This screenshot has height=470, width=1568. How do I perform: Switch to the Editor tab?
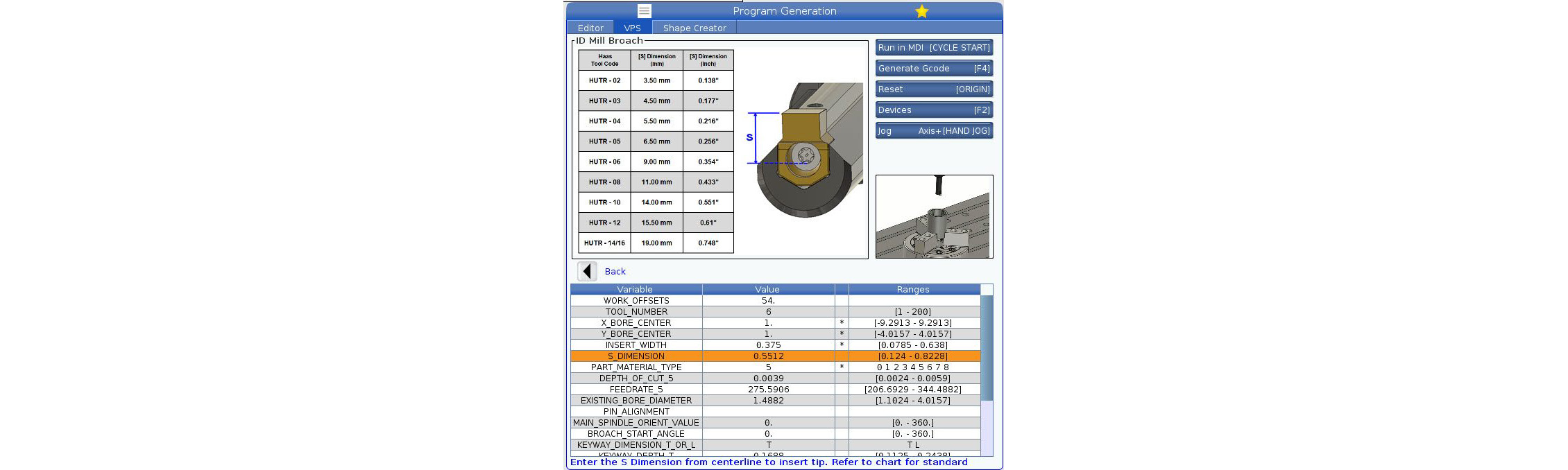coord(590,28)
